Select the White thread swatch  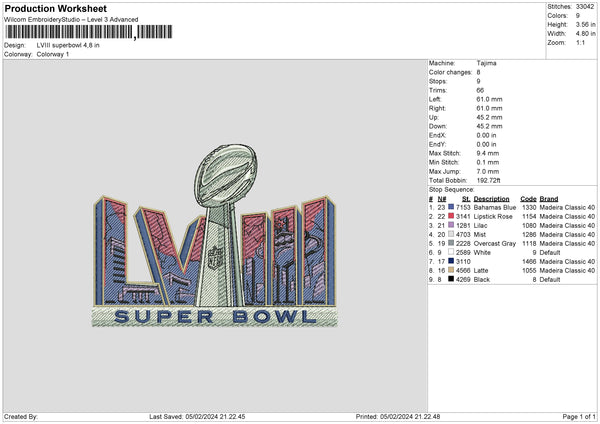[x=451, y=252]
